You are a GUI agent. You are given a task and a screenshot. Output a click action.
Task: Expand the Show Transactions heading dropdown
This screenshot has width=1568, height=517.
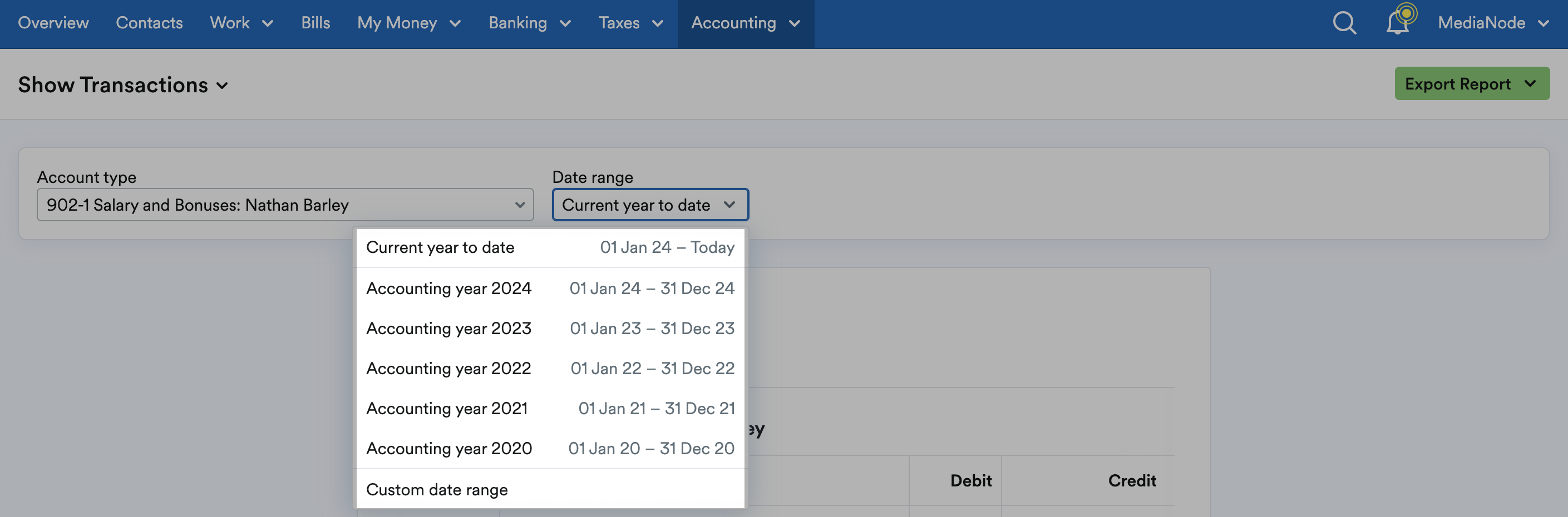point(122,85)
